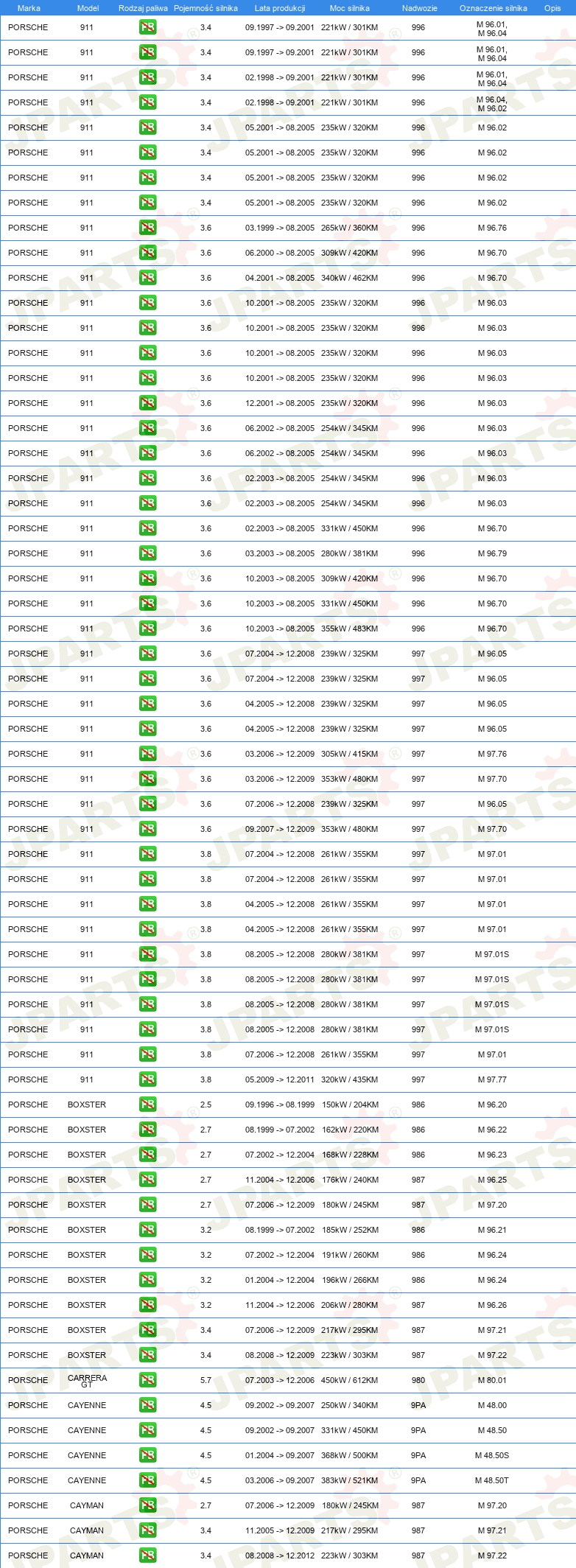Click the fuel icon in the Boxster 2.5 row
576x1568 pixels.
(x=148, y=1104)
